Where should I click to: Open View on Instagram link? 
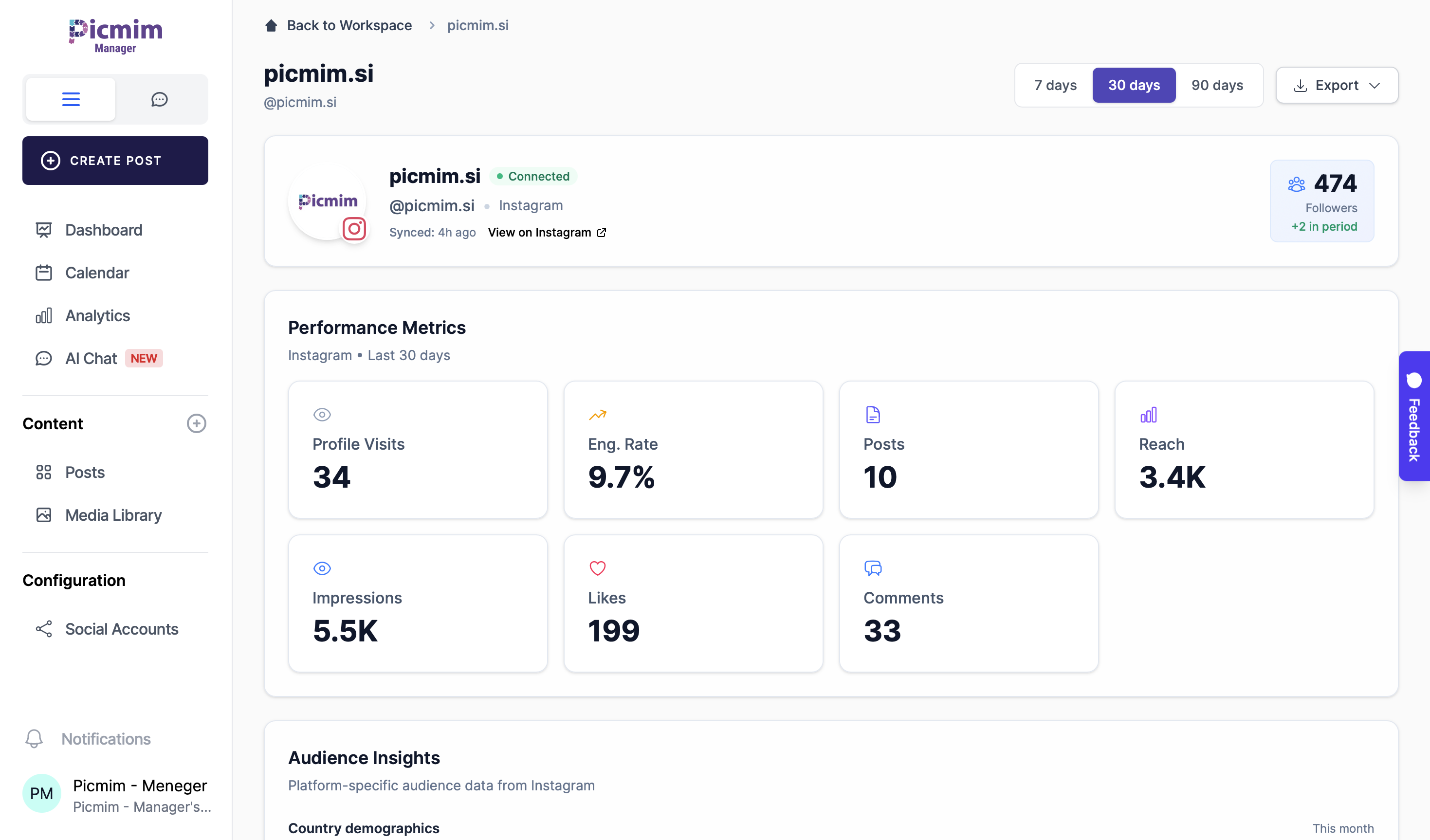coord(540,232)
